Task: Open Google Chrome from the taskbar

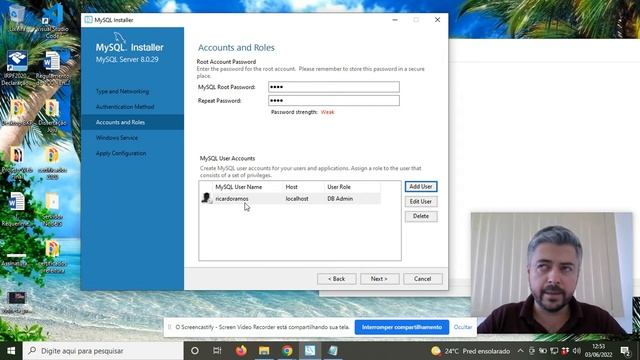Action: coord(287,351)
